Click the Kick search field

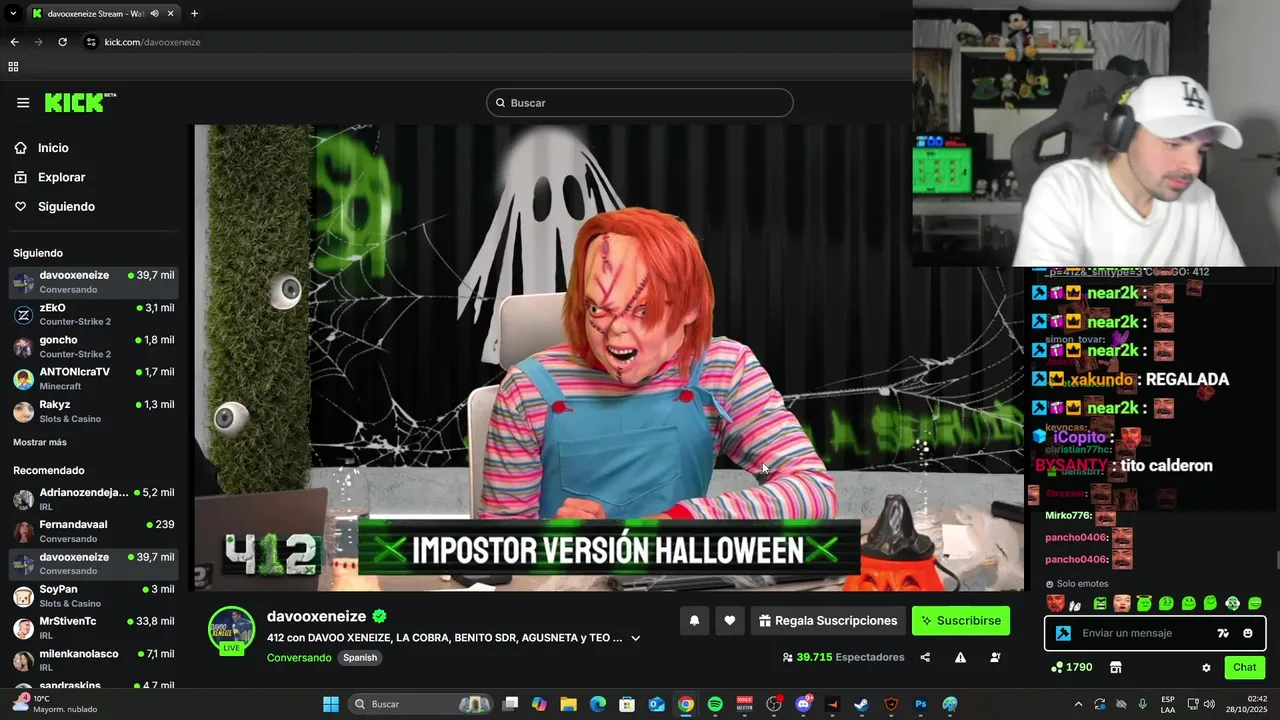[640, 103]
